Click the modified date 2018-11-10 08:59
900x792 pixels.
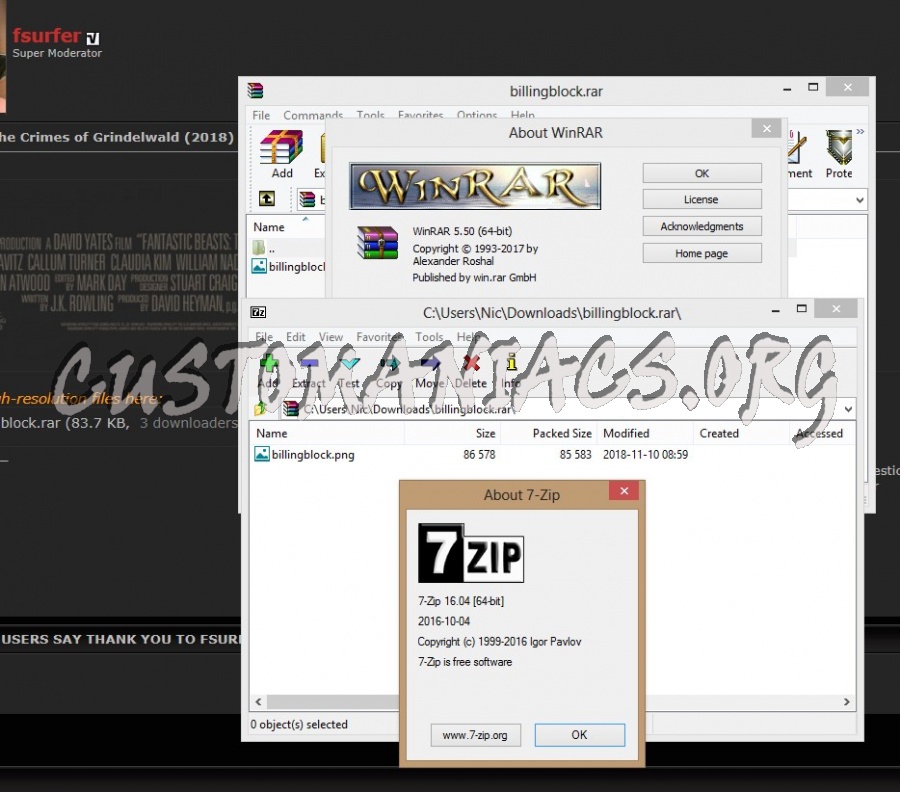[645, 455]
